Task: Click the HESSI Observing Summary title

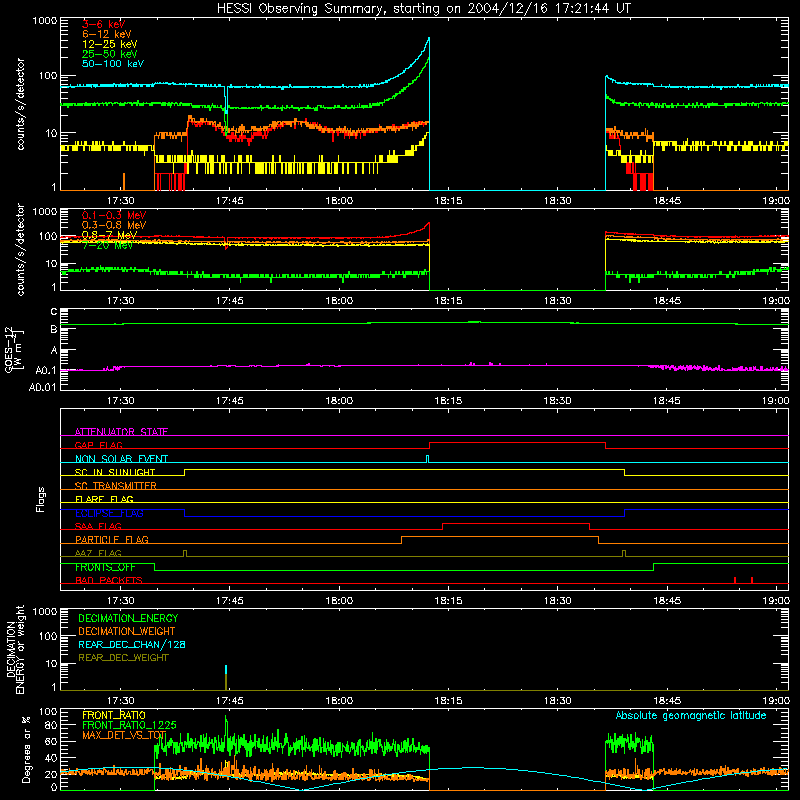Action: 424,9
